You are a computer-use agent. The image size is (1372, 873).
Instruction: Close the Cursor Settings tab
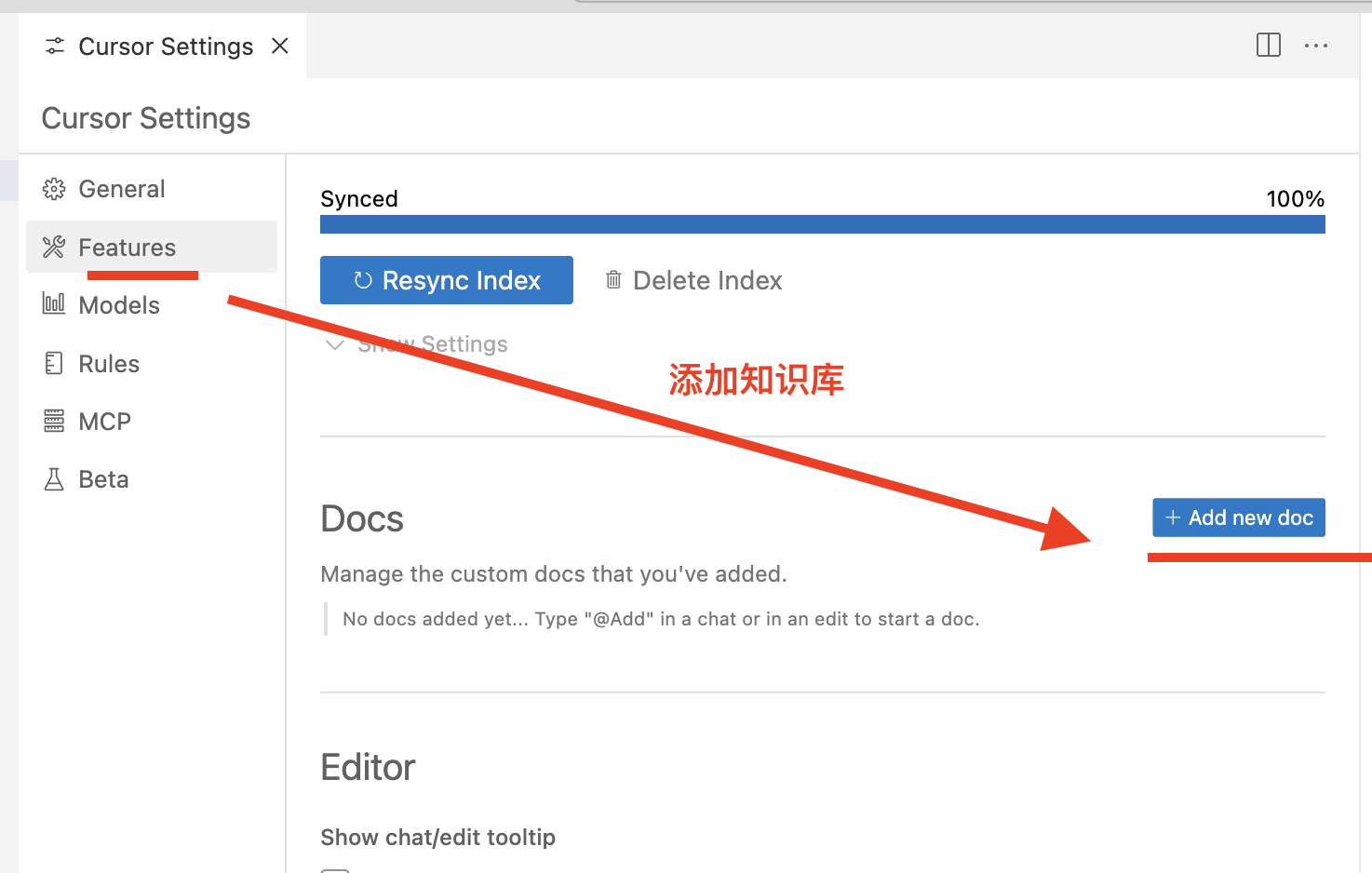[280, 47]
